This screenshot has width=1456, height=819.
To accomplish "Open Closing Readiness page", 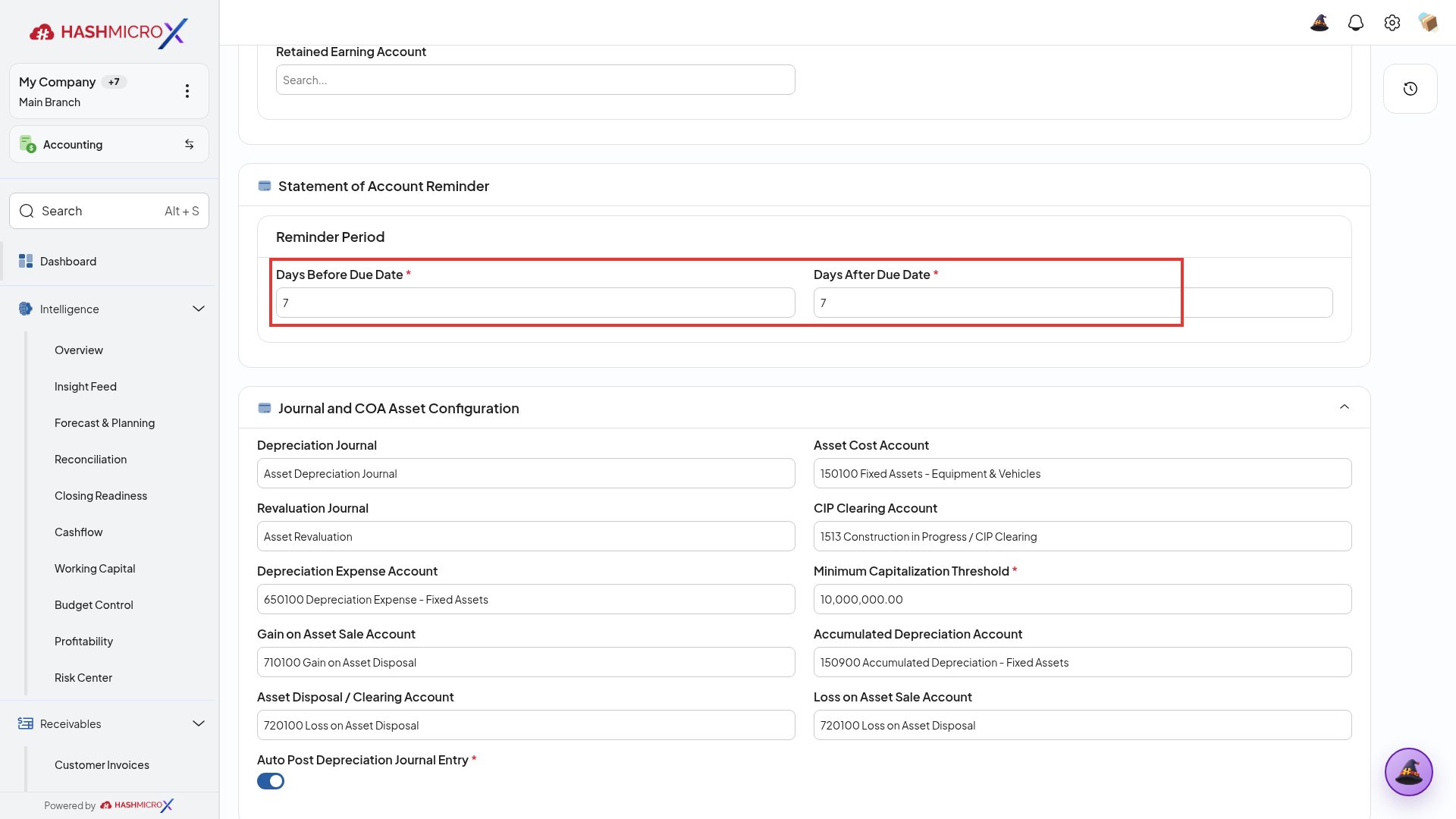I will [x=101, y=495].
